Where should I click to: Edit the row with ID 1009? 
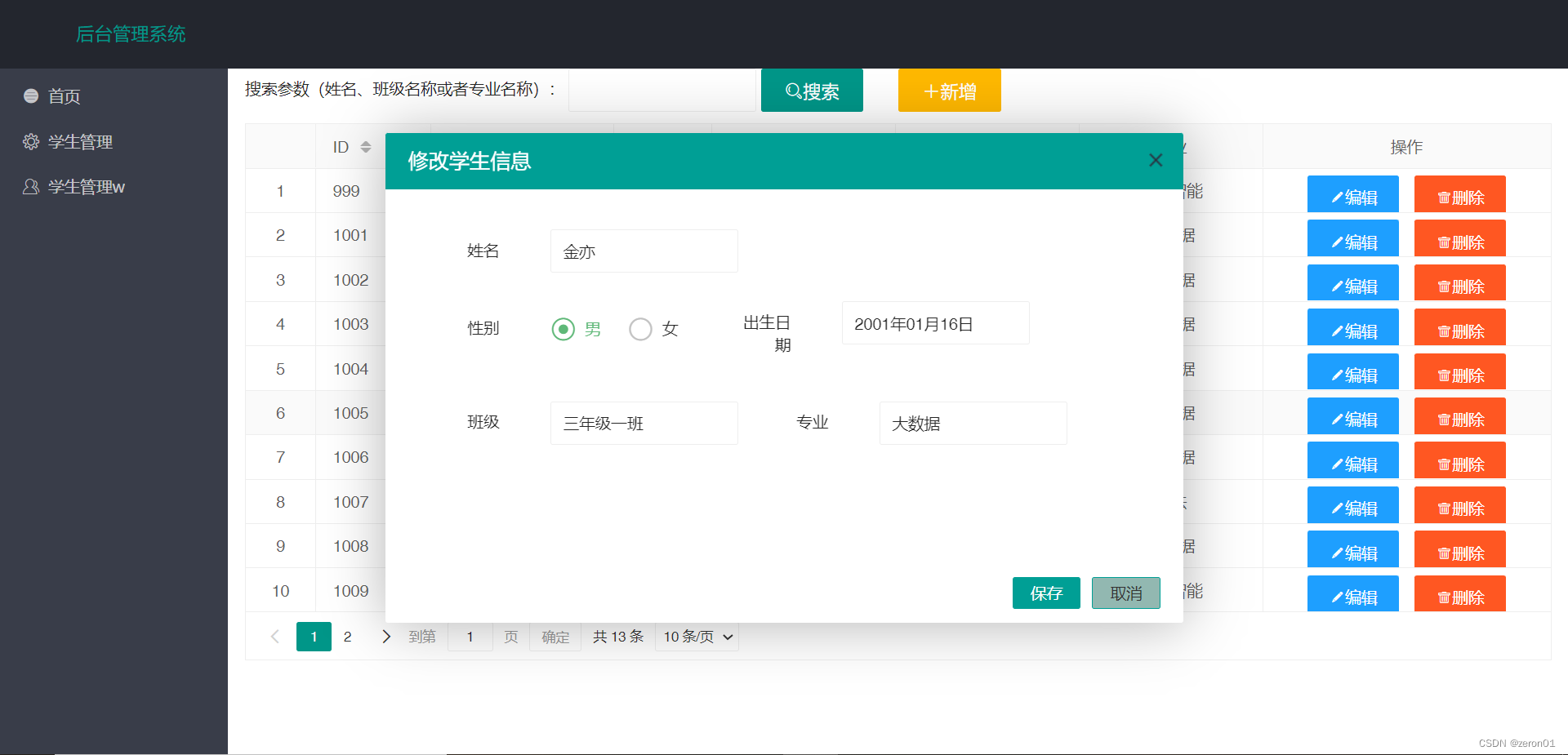(1353, 593)
